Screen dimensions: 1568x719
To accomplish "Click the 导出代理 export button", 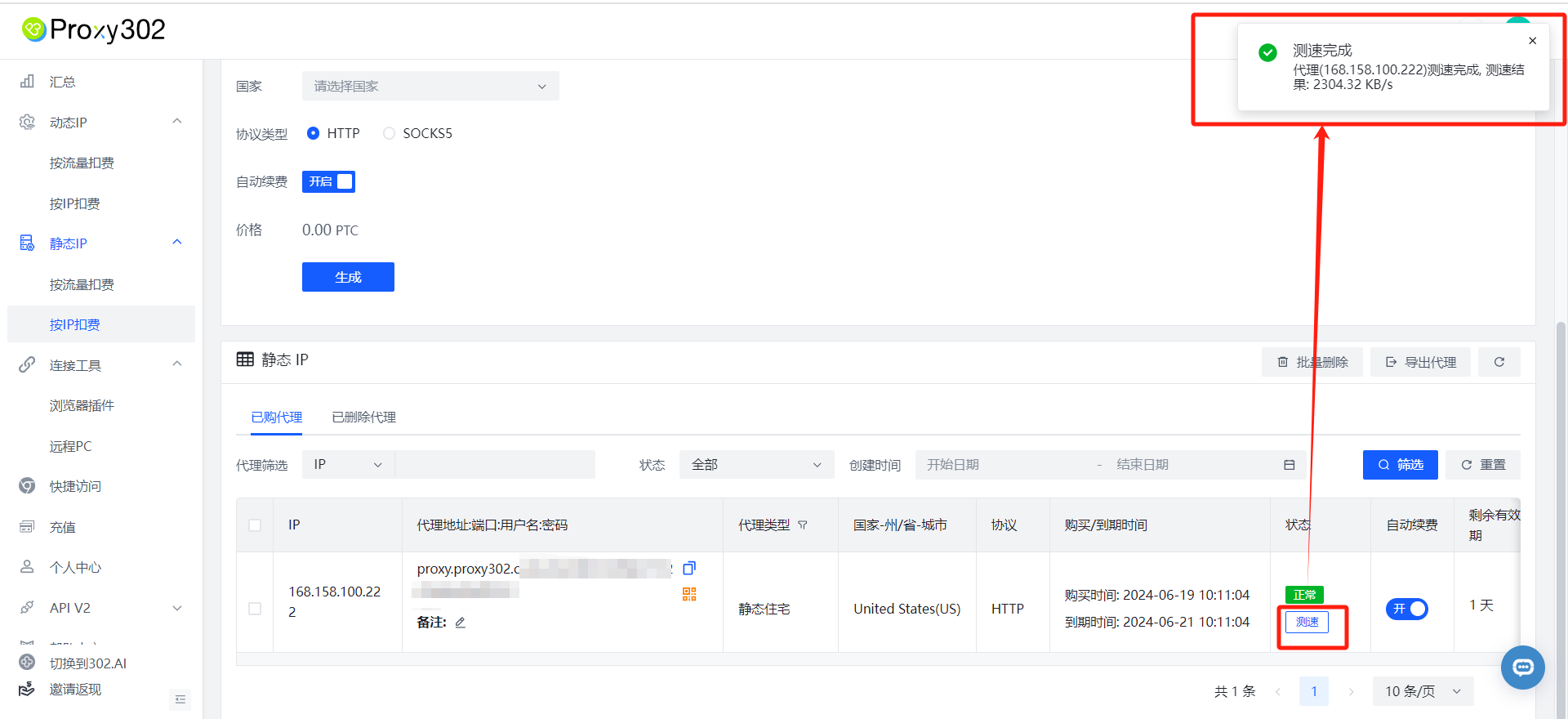I will click(x=1420, y=362).
